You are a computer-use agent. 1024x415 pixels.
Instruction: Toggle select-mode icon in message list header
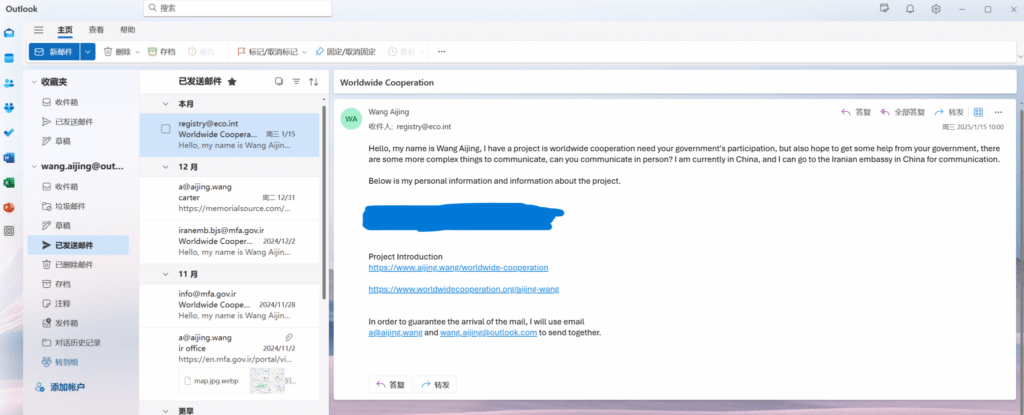point(279,82)
